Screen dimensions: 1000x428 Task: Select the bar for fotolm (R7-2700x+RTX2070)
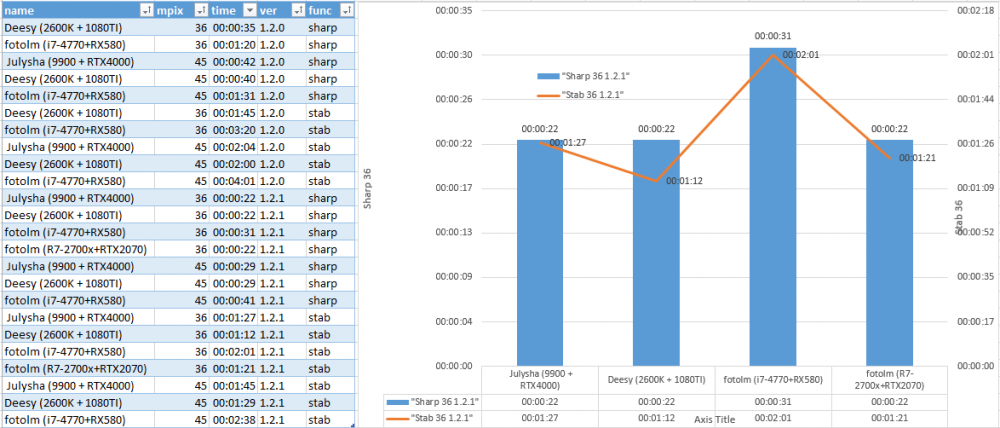[x=889, y=253]
